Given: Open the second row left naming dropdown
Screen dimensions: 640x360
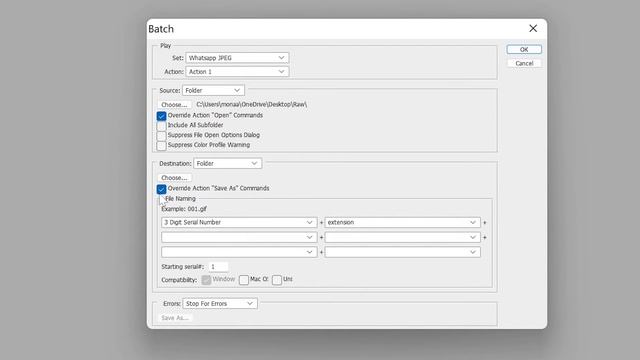Looking at the screenshot, I should (239, 237).
